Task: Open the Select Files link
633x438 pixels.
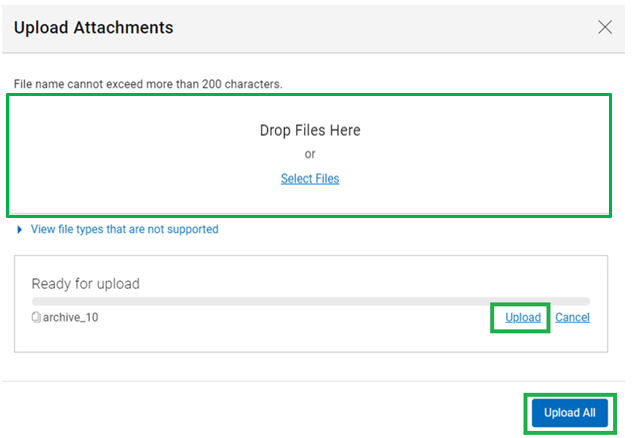Action: (x=310, y=179)
